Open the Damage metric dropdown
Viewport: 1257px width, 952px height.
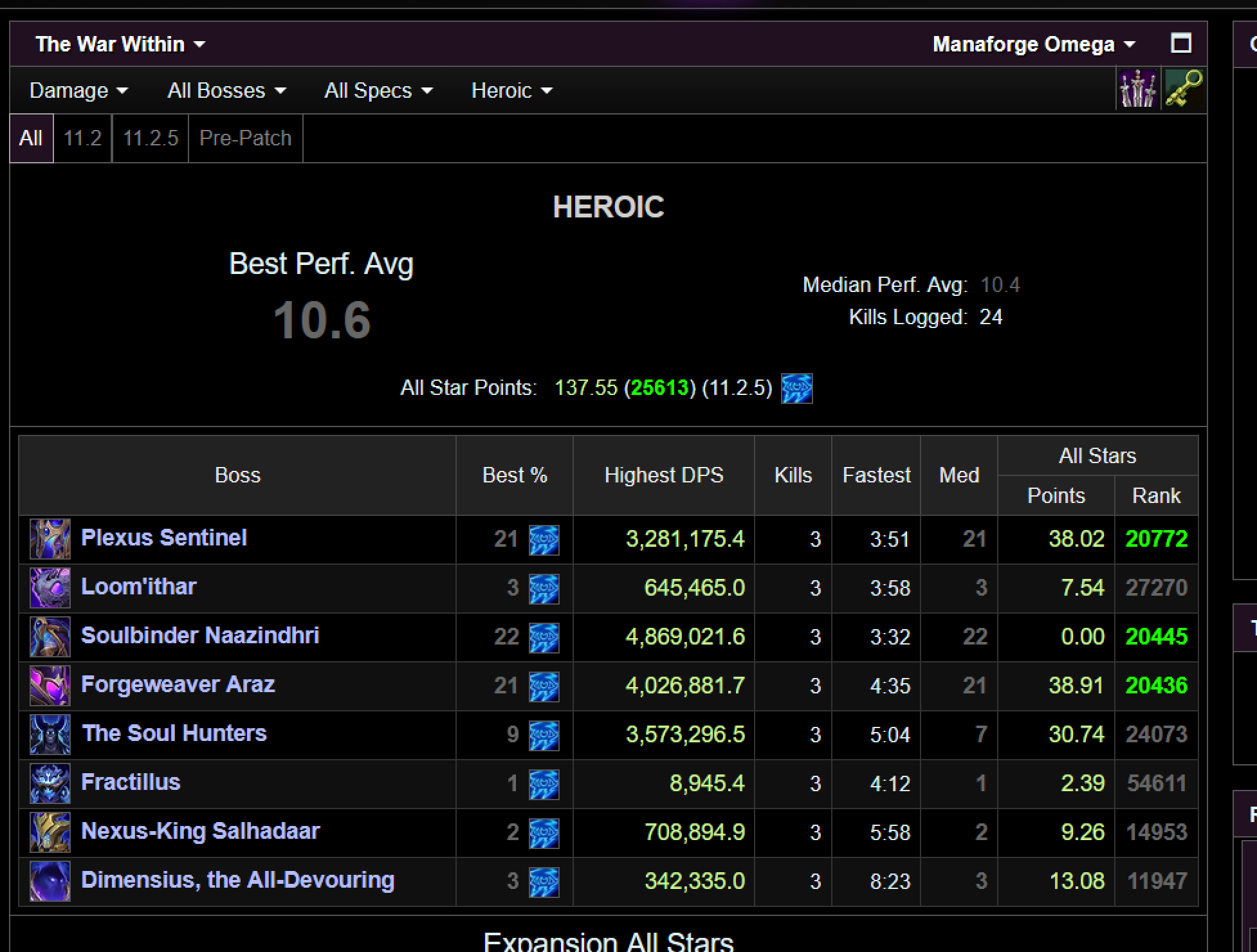(x=78, y=91)
